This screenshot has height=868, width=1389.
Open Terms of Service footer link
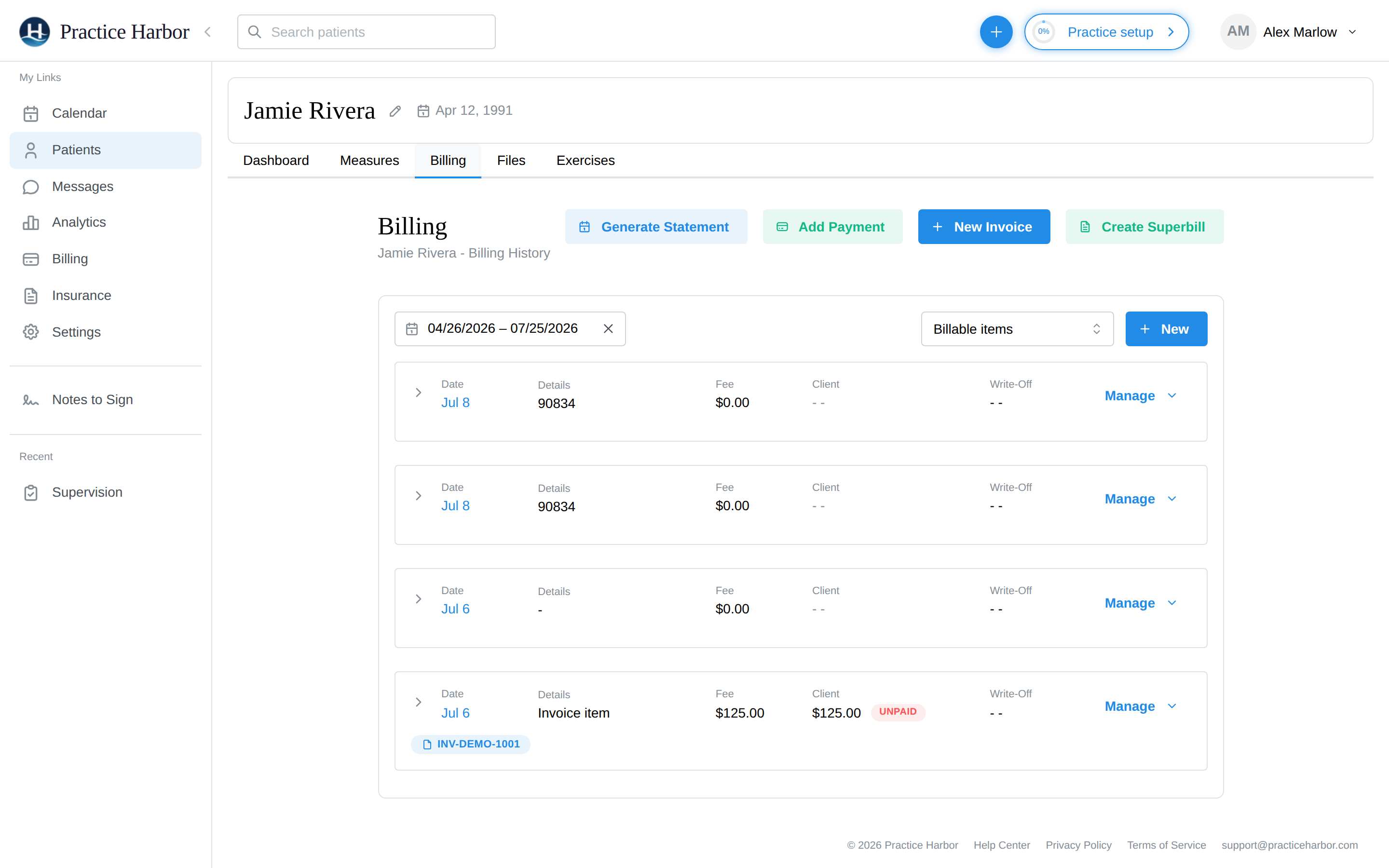click(1166, 845)
